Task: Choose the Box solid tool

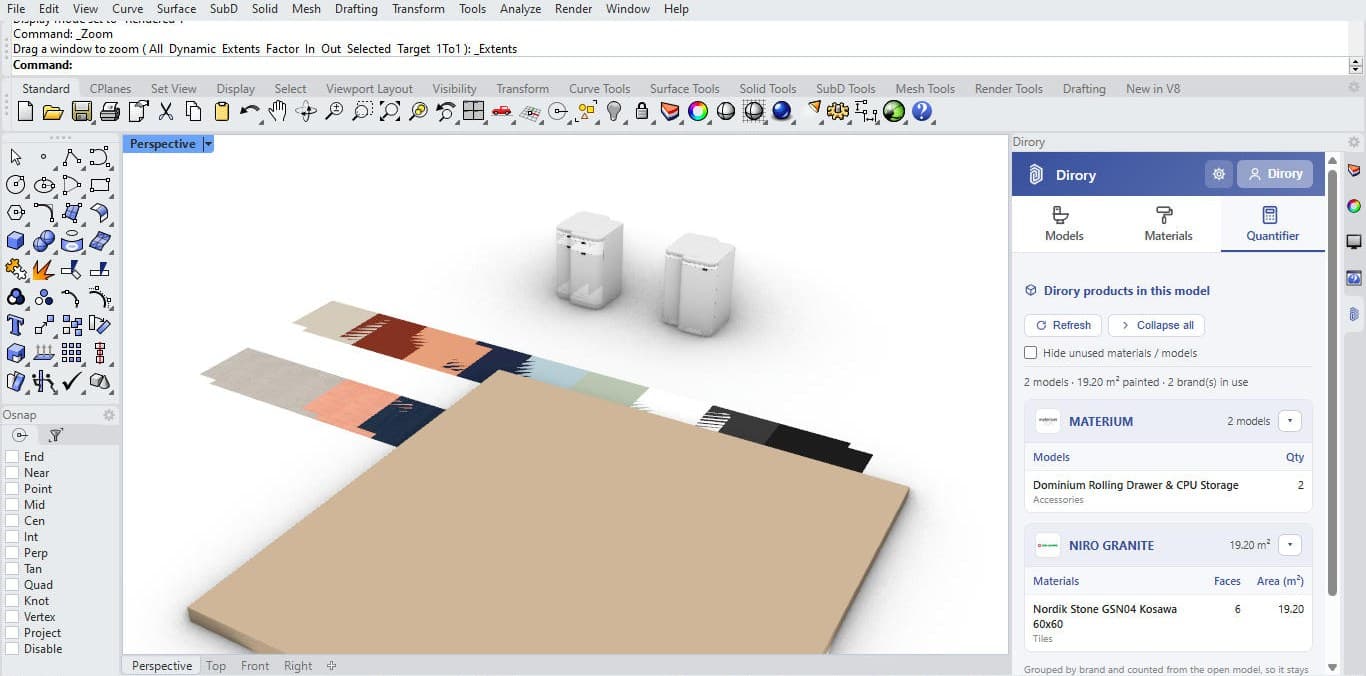Action: coord(16,241)
